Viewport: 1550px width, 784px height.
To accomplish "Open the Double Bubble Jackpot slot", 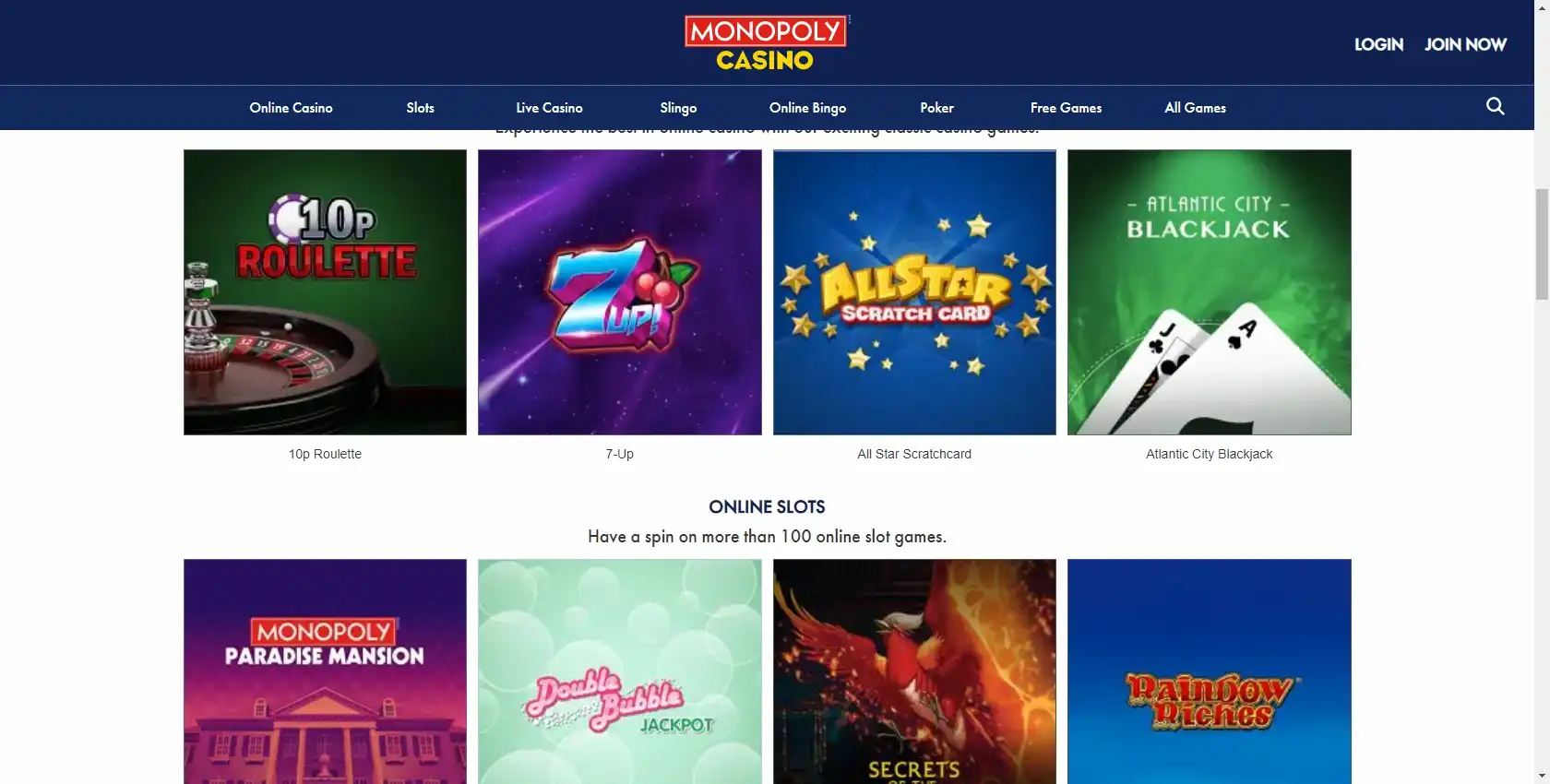I will 620,671.
